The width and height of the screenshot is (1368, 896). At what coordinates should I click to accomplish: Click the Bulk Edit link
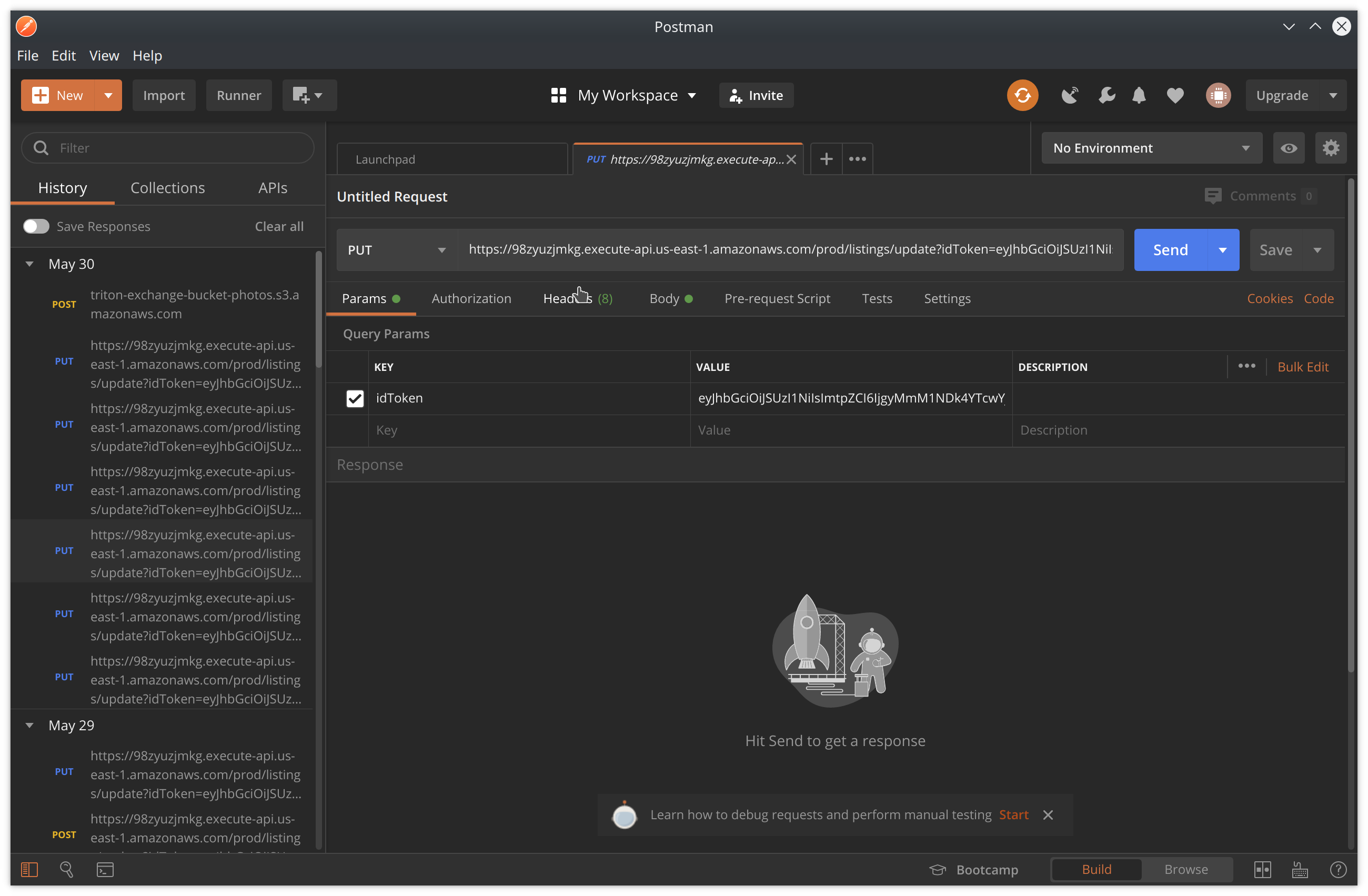tap(1302, 367)
